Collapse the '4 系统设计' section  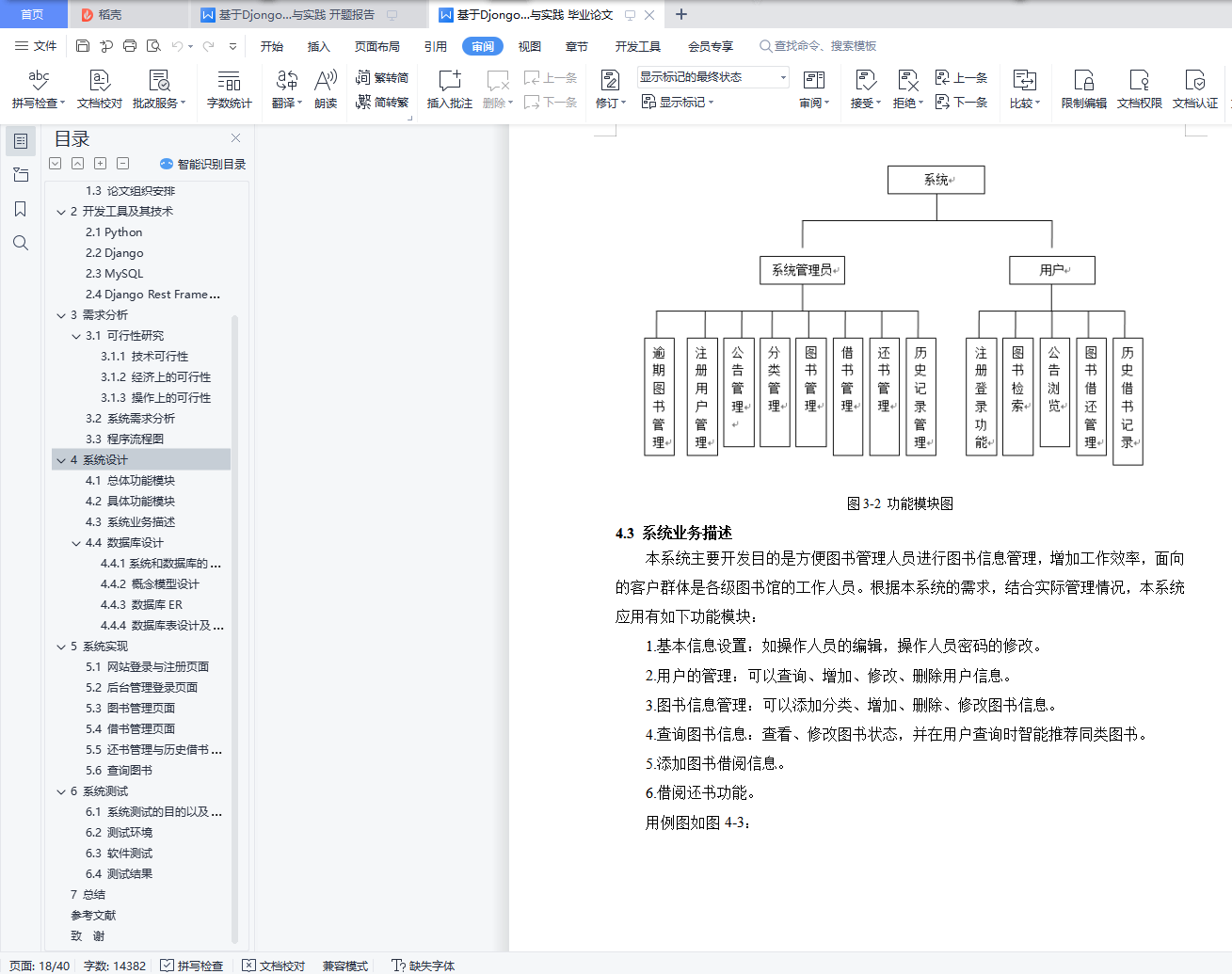61,460
